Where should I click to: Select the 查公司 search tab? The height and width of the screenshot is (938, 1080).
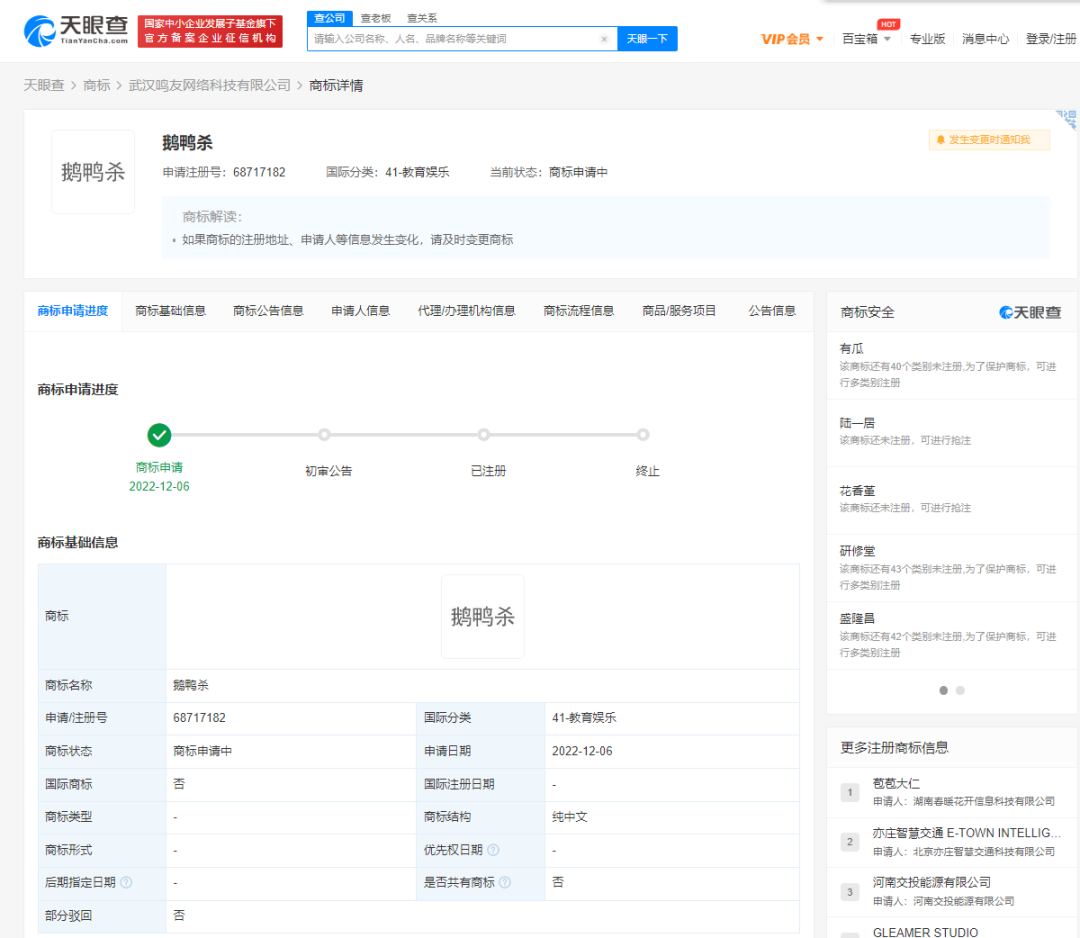329,18
